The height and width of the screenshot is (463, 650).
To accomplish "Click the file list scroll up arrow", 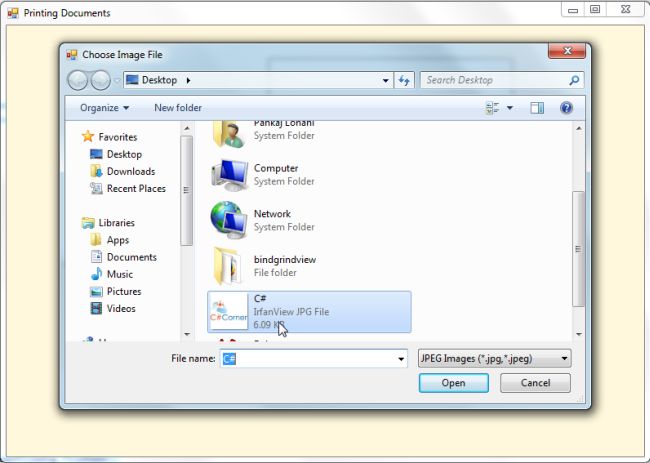I will [579, 128].
